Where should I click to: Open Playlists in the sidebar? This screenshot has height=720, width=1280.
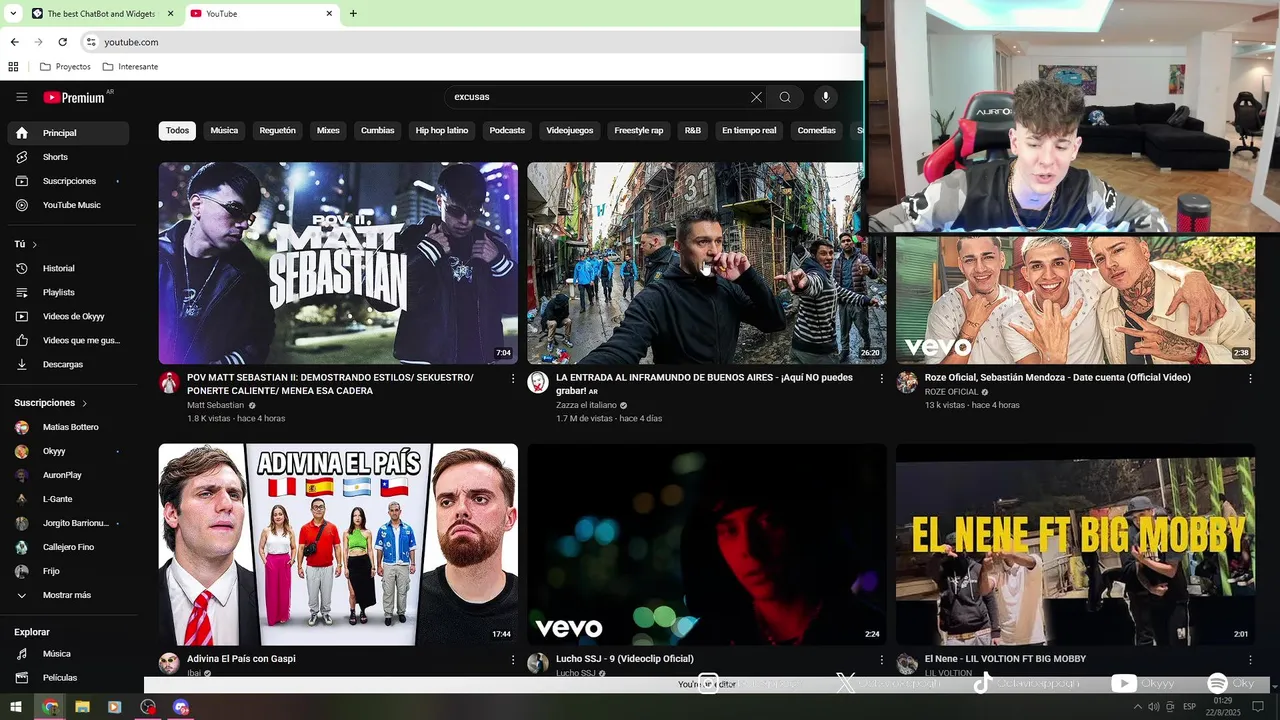tap(68, 292)
